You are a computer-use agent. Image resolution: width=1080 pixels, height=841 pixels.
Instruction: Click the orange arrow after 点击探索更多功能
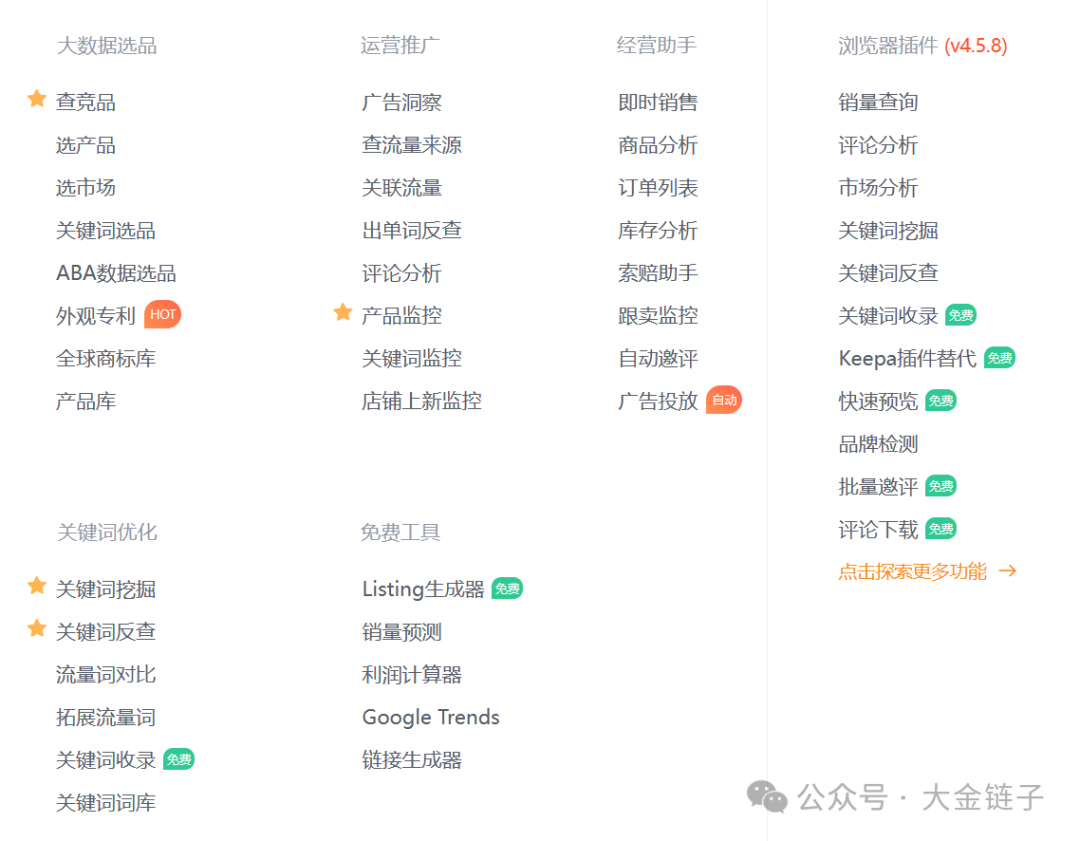[1009, 571]
